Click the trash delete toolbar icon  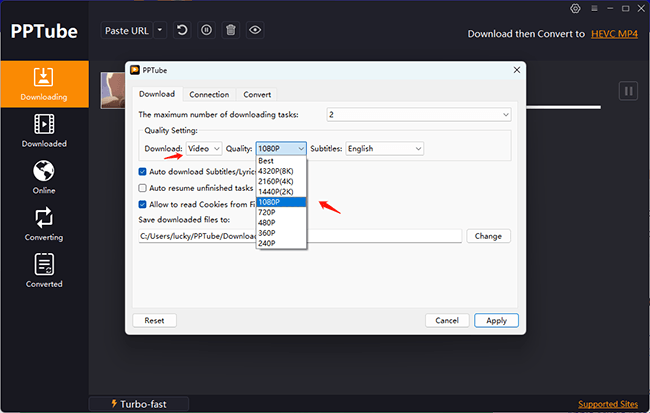(x=231, y=30)
